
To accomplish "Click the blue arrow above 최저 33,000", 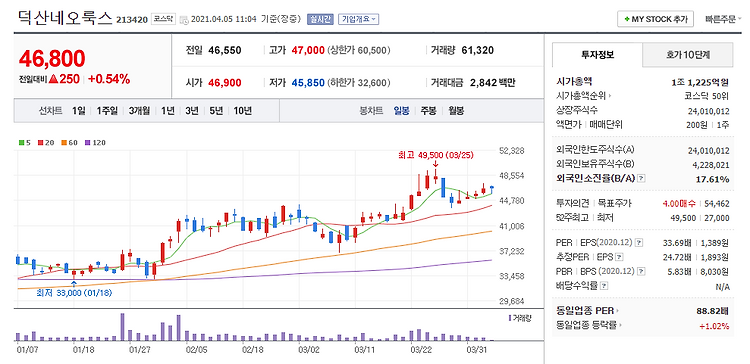I will tap(74, 284).
